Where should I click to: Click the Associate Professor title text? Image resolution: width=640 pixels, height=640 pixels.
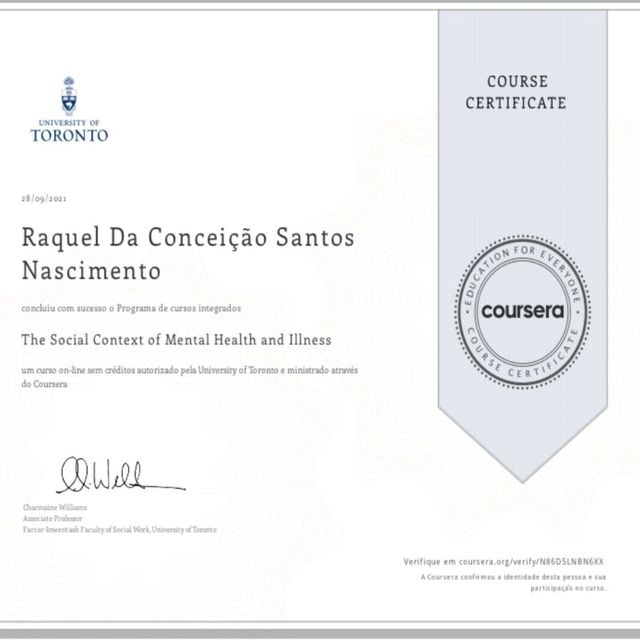(x=52, y=518)
